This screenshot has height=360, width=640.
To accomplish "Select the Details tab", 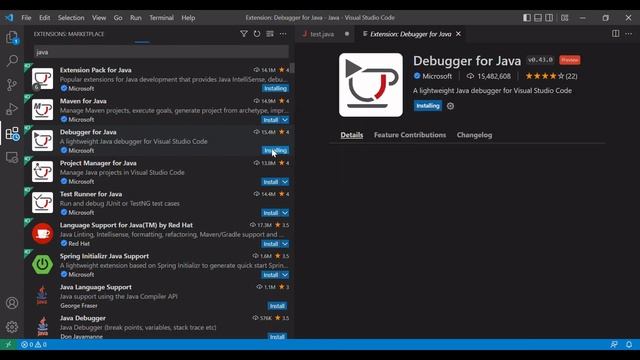I will point(351,135).
